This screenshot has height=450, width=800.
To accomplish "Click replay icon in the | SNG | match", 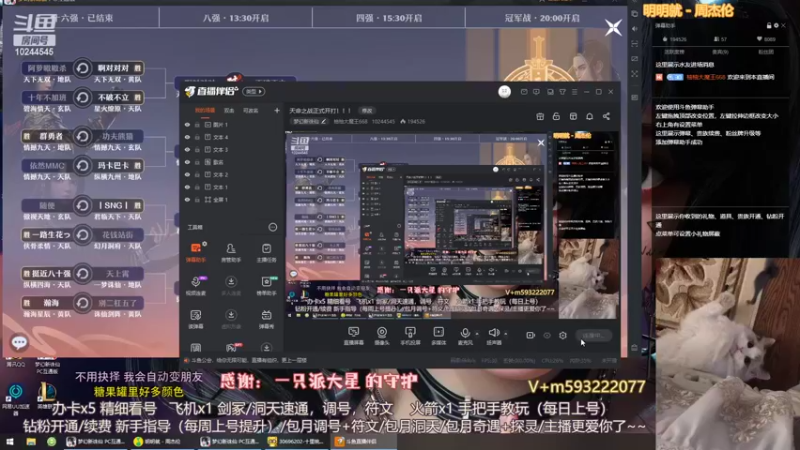I will pyautogui.click(x=82, y=205).
